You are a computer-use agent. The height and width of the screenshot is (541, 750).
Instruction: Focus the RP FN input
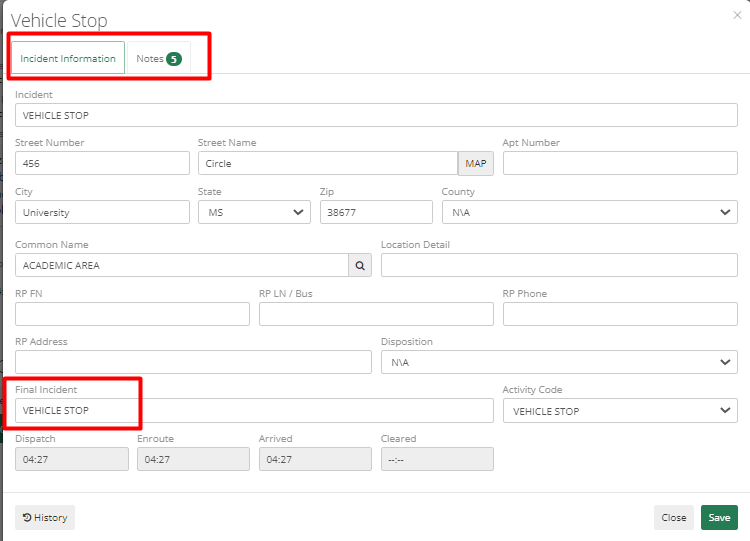[x=132, y=314]
